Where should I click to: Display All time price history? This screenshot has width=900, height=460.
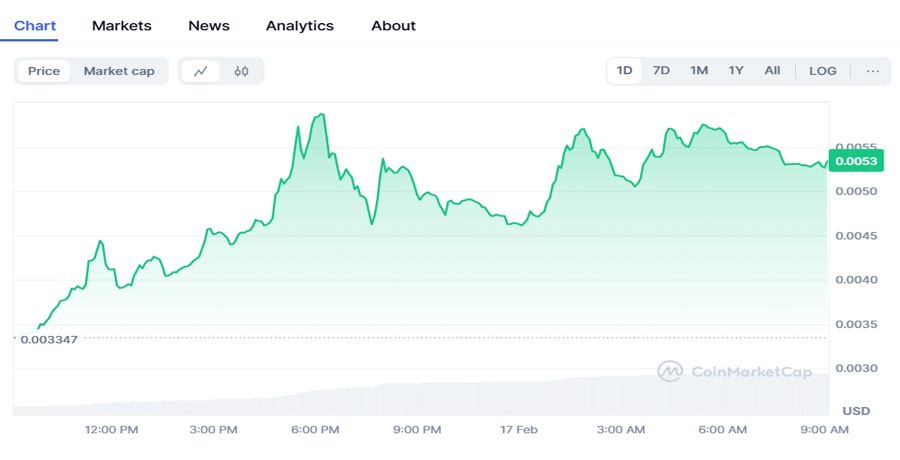pos(772,71)
